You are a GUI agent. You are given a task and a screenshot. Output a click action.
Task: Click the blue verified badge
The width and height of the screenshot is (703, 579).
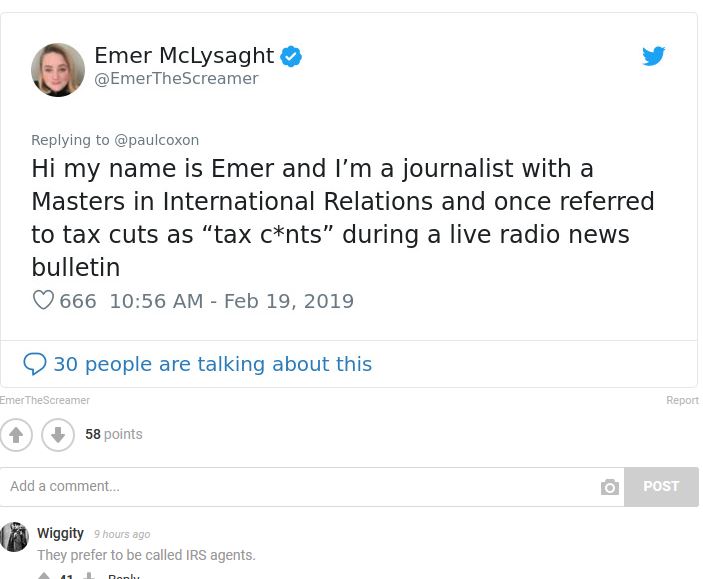point(291,56)
